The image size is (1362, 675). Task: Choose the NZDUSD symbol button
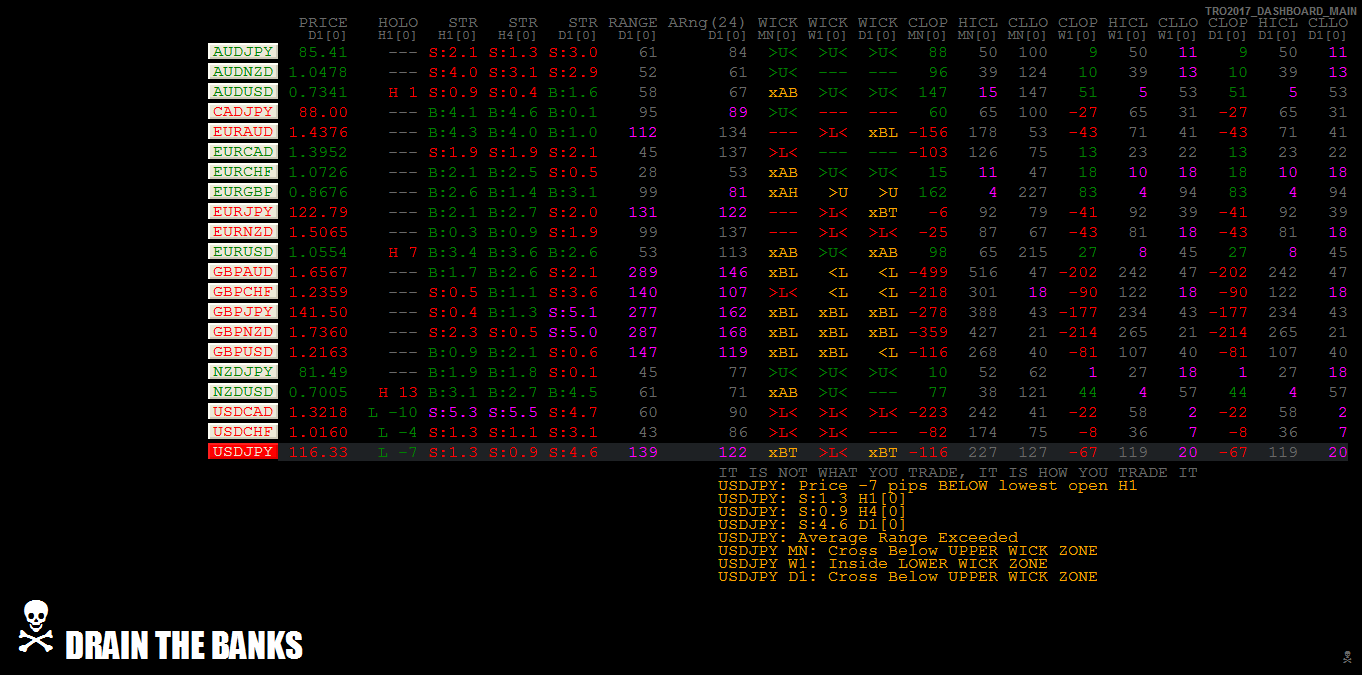(x=243, y=392)
